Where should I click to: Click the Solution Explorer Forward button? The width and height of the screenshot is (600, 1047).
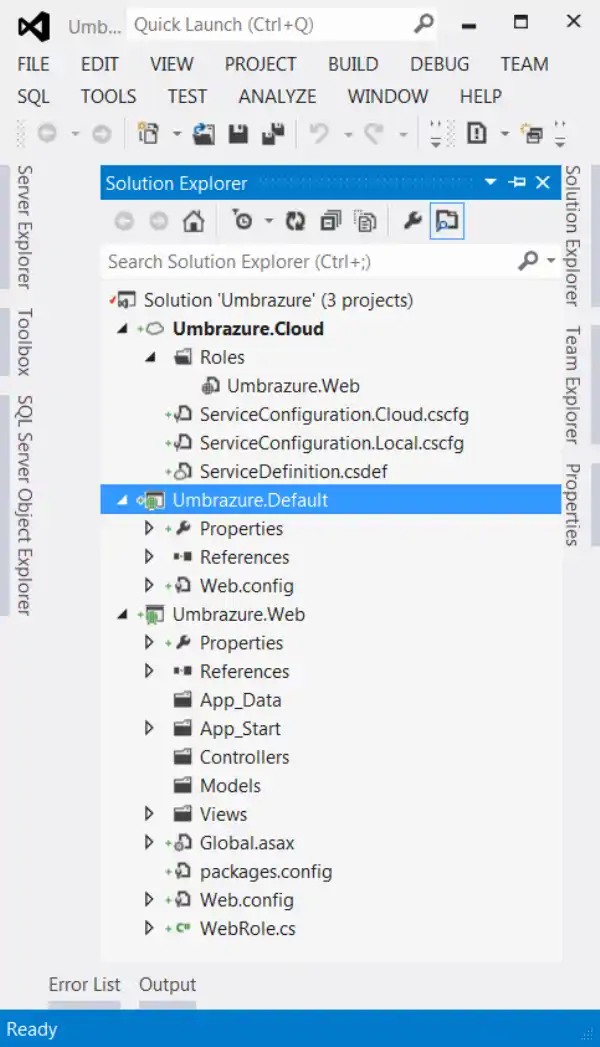159,220
